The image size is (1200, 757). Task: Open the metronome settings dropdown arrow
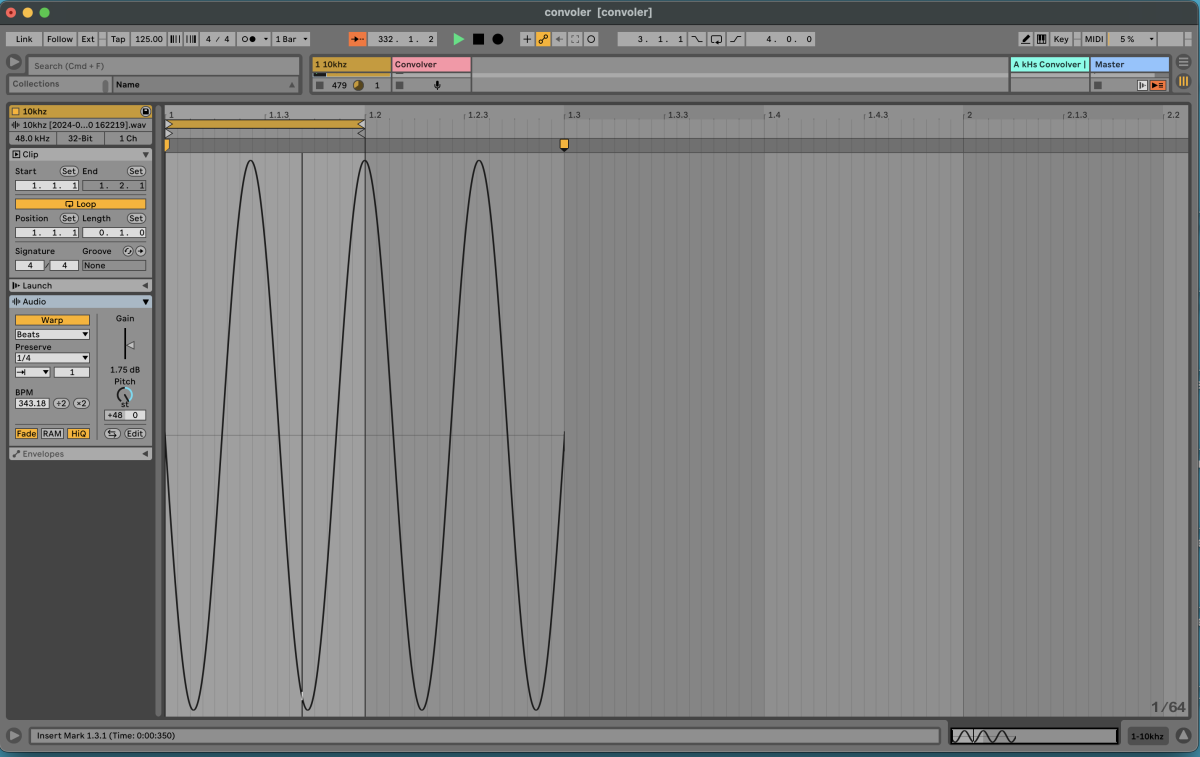point(266,39)
